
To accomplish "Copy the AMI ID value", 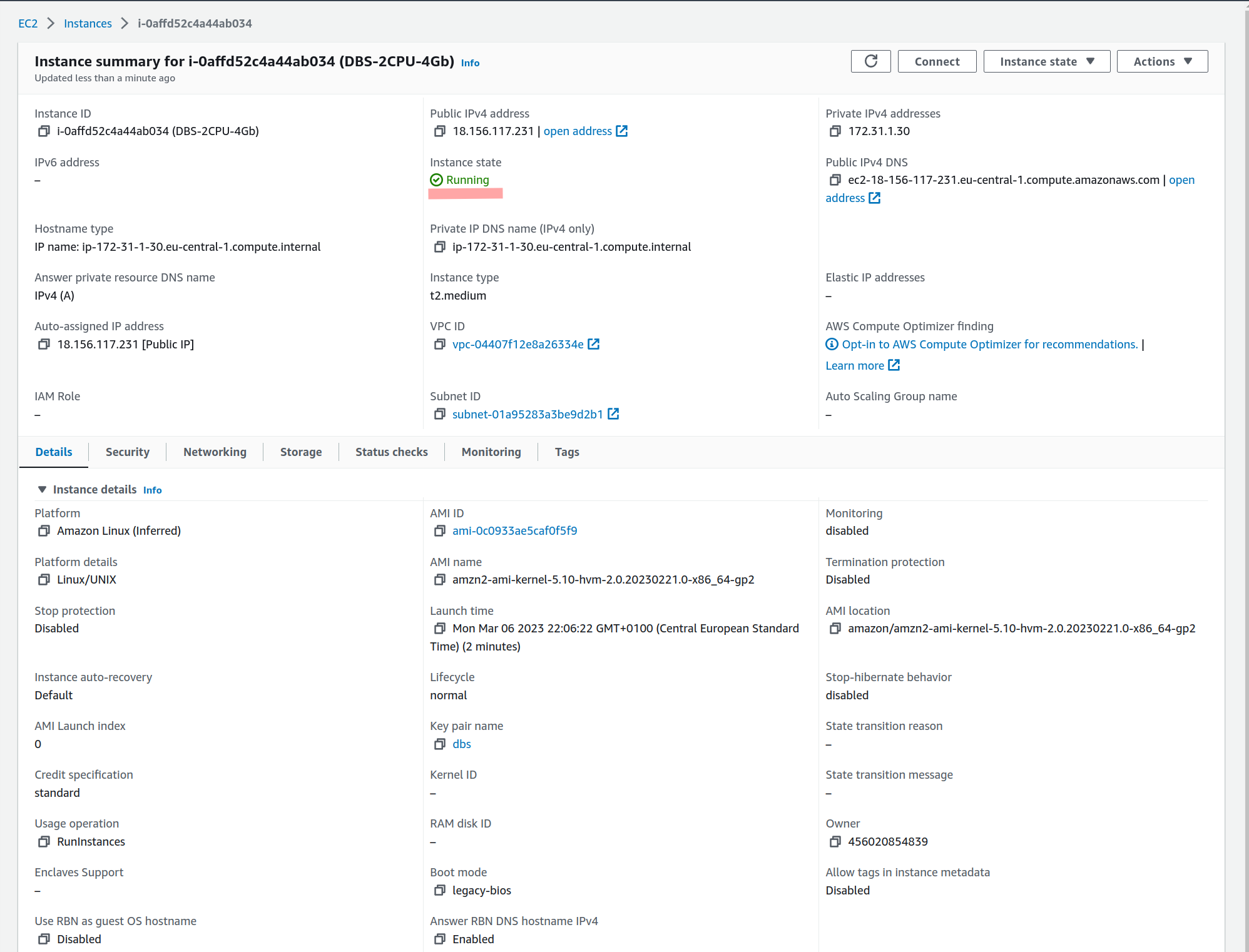I will (439, 531).
